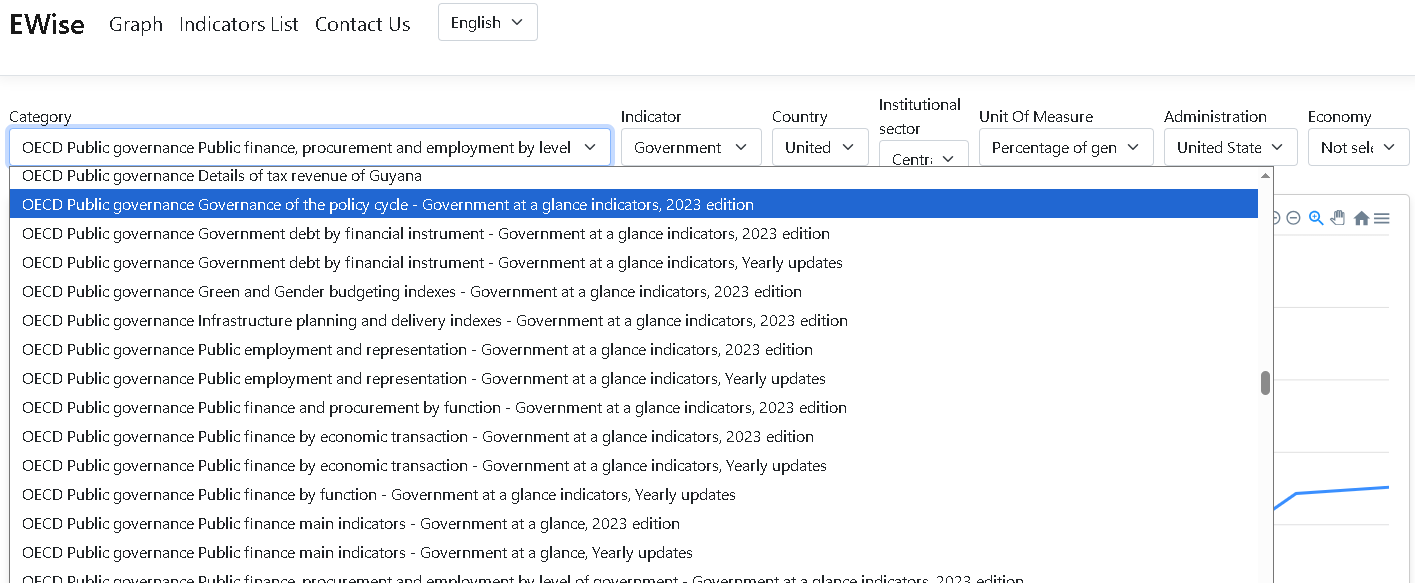Select Infrastructure planning and delivery indexes option
1415x583 pixels.
(x=634, y=320)
